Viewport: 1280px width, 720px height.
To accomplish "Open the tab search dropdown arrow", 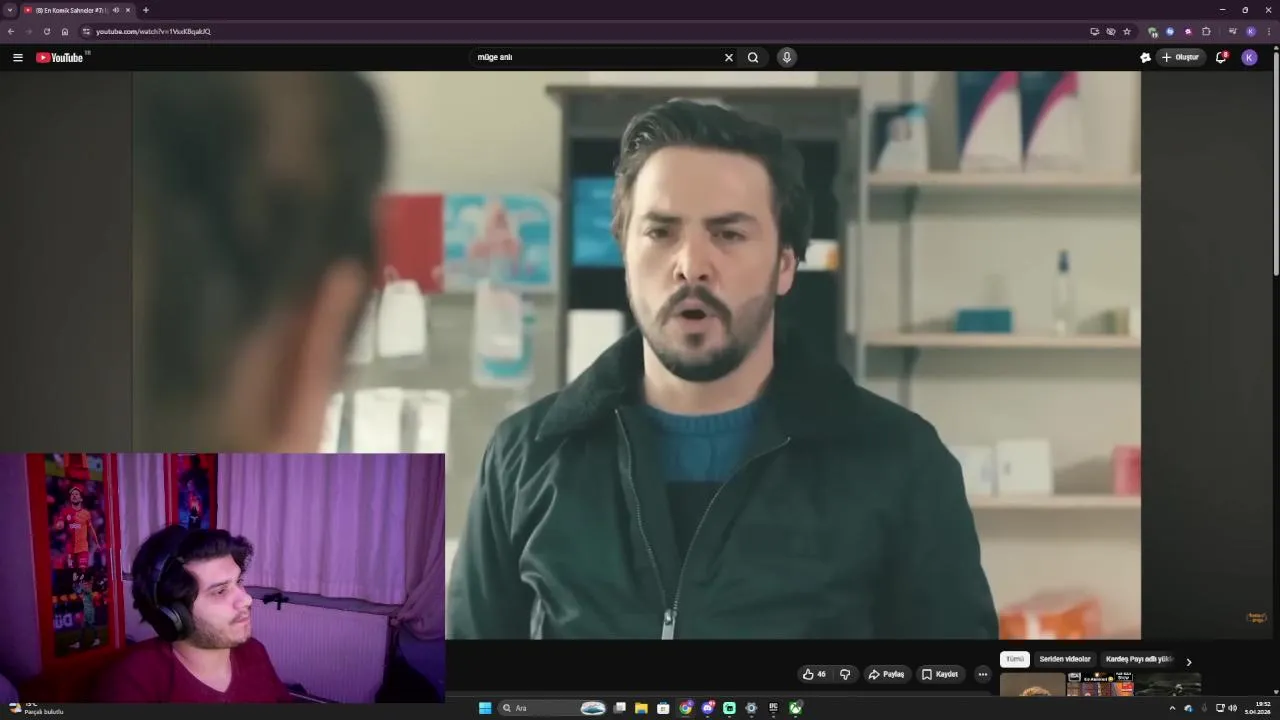I will pyautogui.click(x=10, y=10).
